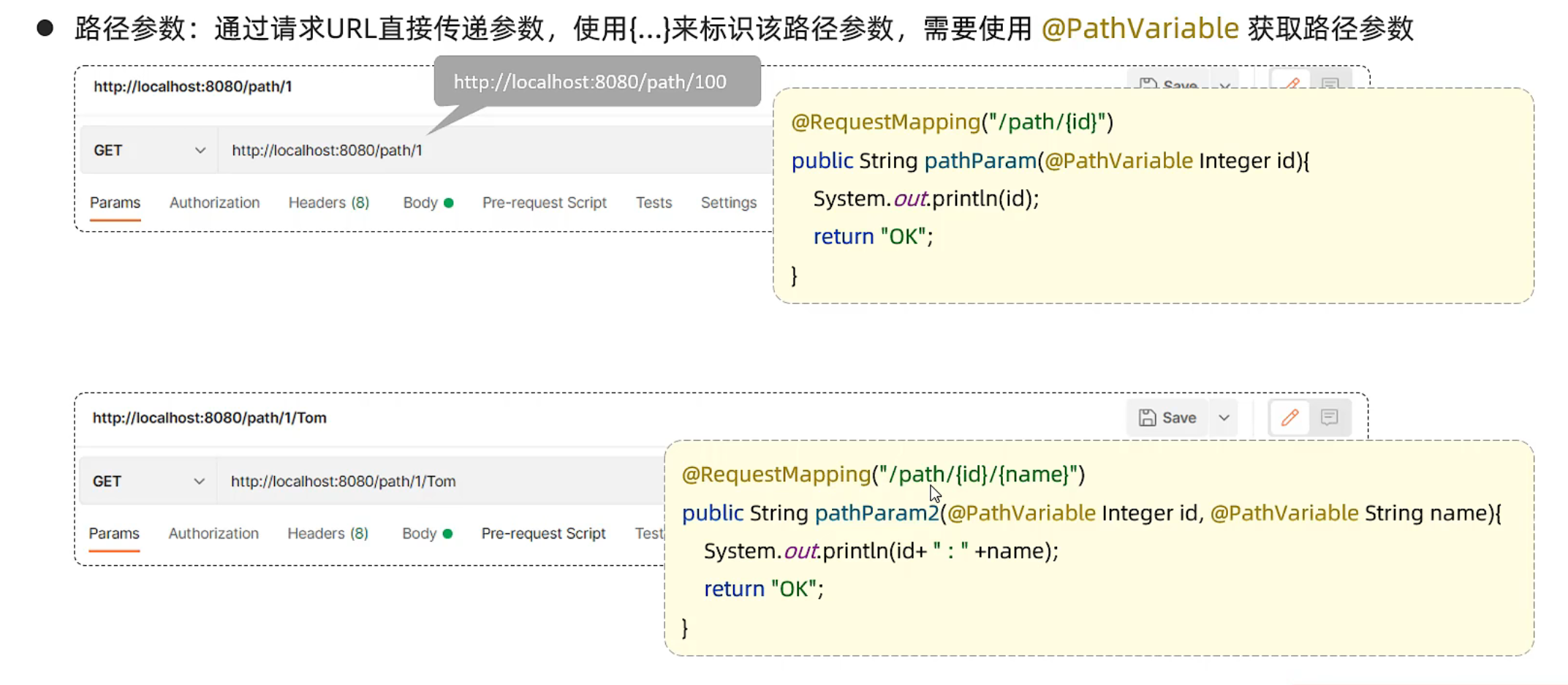This screenshot has width=1568, height=685.
Task: Select Params tab in the path/1/Tom request
Action: pyautogui.click(x=114, y=534)
